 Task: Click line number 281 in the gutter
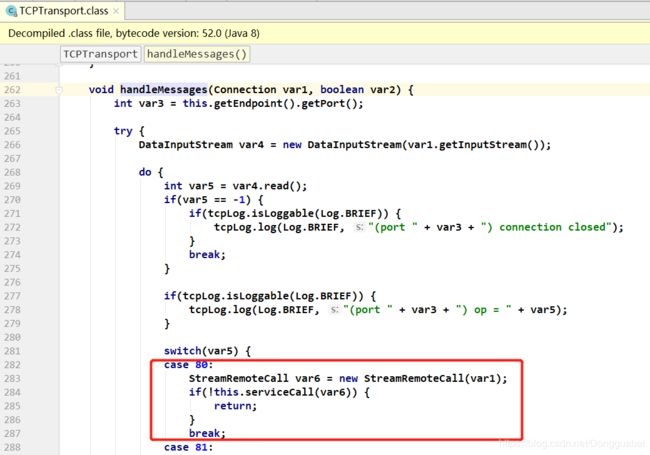(x=12, y=351)
